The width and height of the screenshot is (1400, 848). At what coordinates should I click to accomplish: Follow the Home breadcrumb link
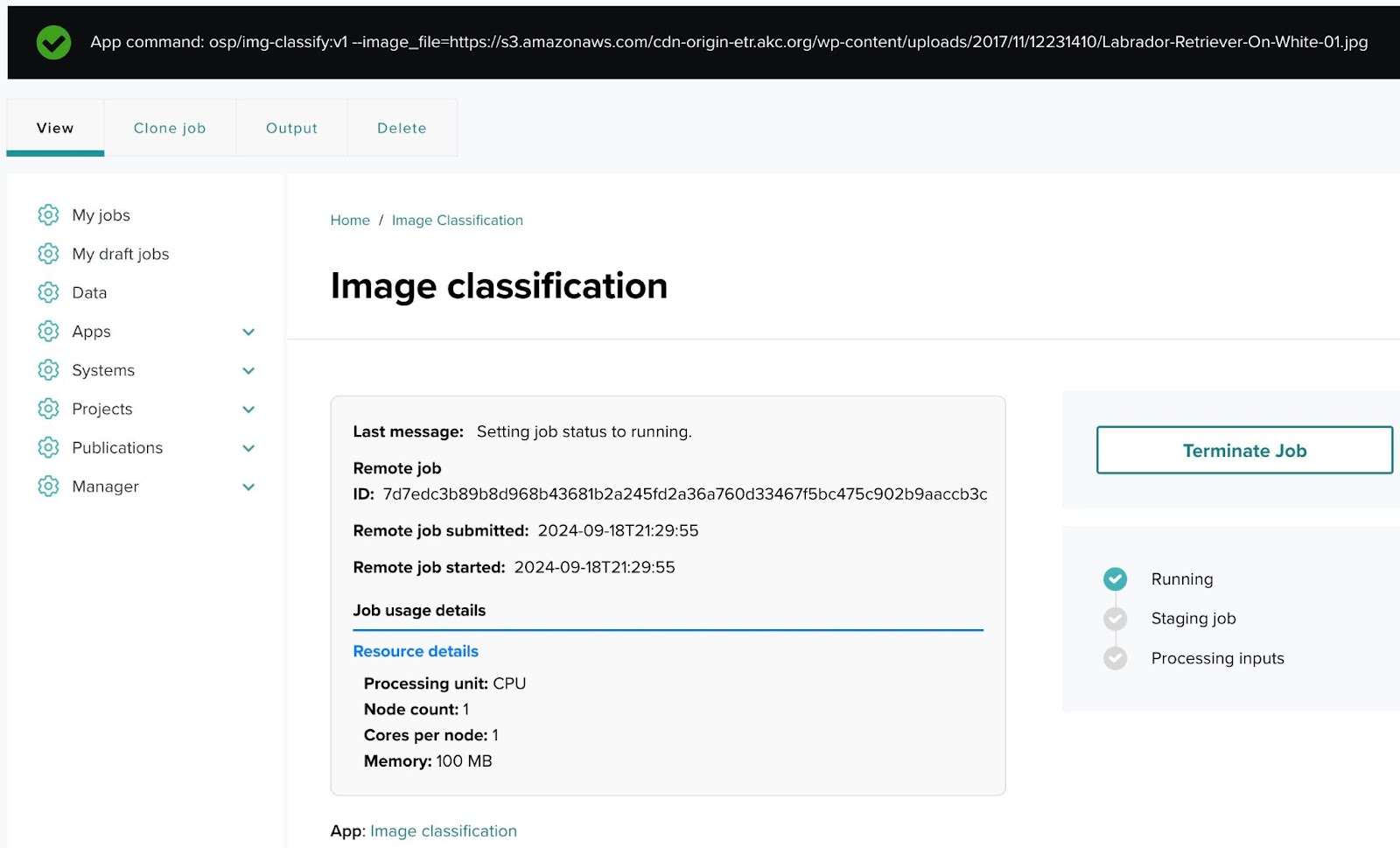point(350,221)
